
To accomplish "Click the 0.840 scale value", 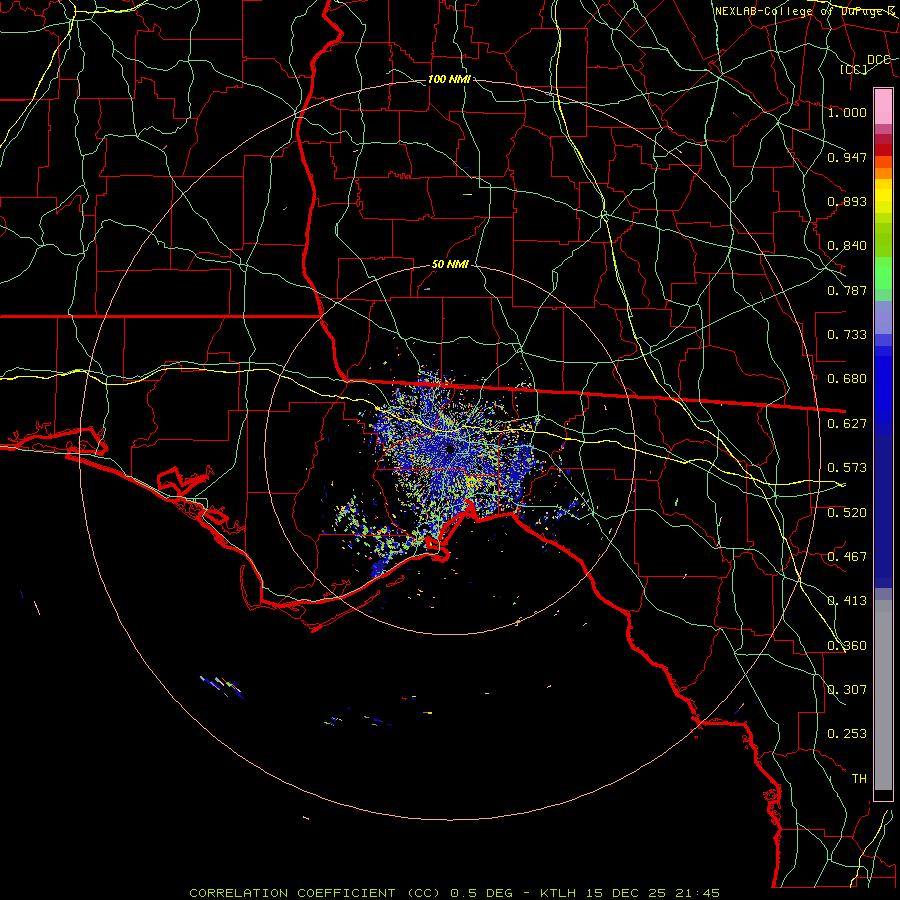I will [x=847, y=246].
